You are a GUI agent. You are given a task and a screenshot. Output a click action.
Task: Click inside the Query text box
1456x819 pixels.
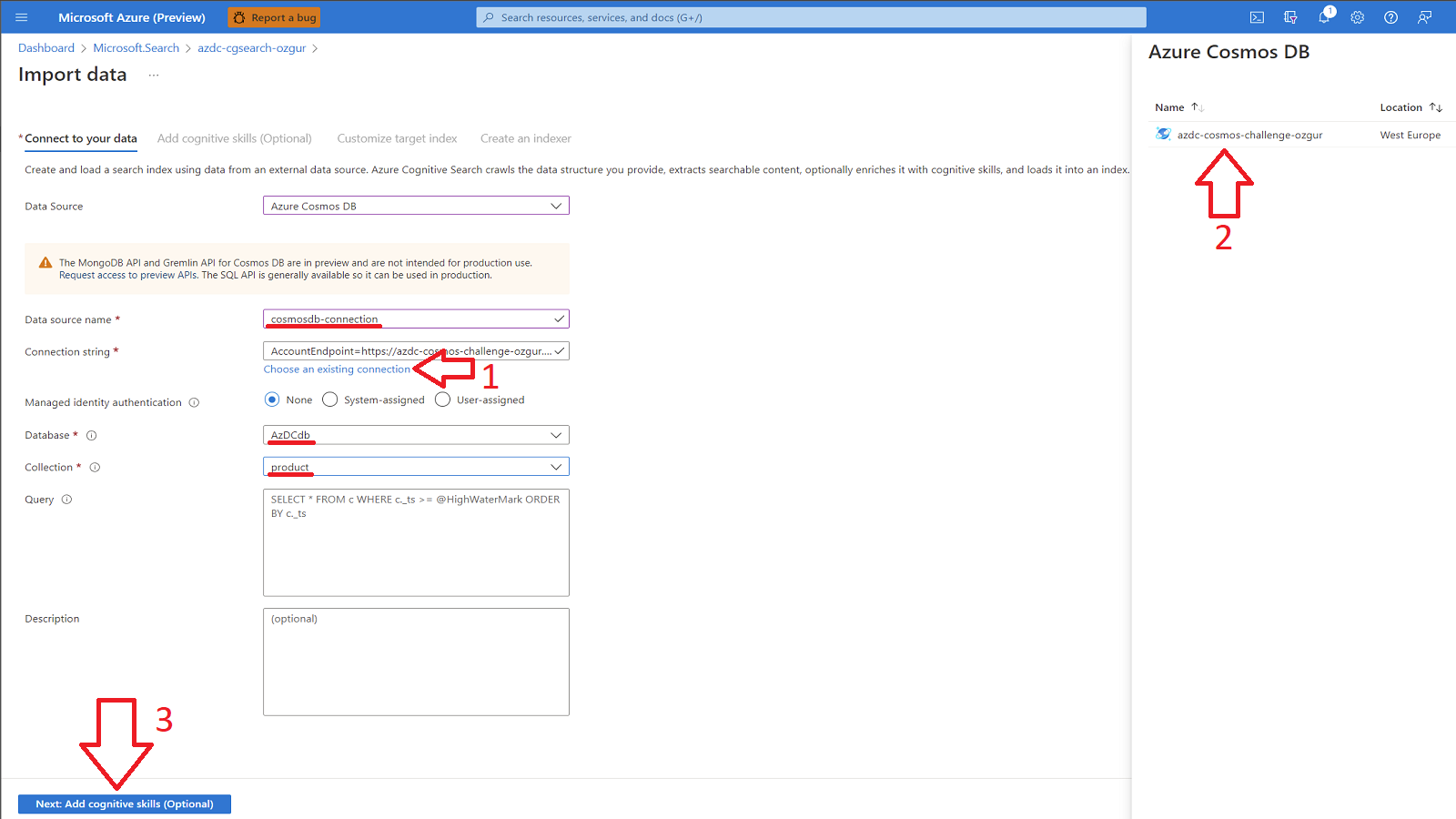[415, 542]
